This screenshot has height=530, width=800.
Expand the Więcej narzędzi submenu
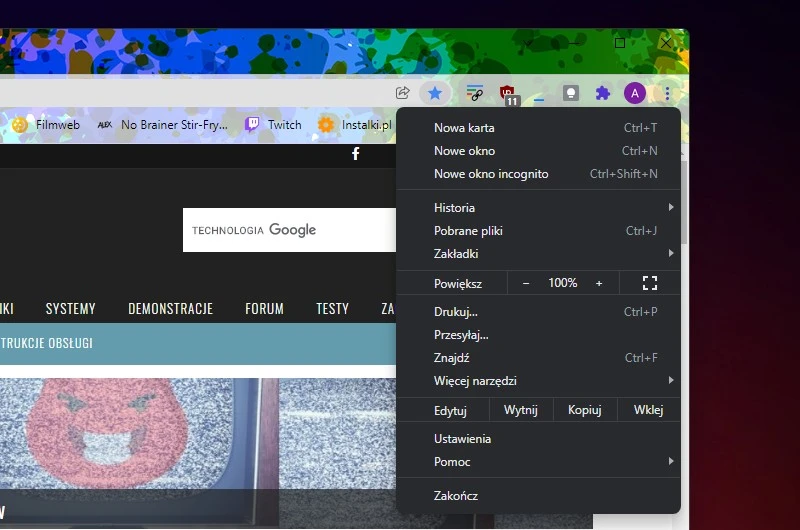(538, 381)
